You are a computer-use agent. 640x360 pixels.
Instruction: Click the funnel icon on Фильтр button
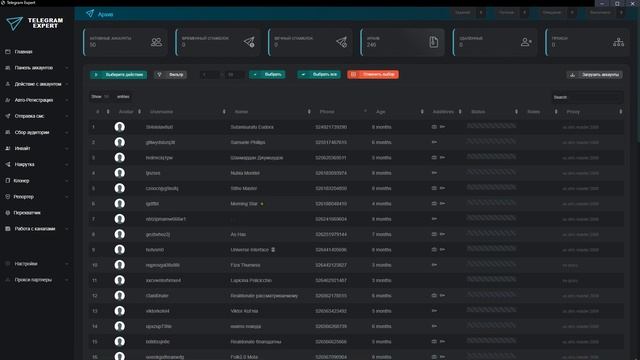tap(160, 75)
